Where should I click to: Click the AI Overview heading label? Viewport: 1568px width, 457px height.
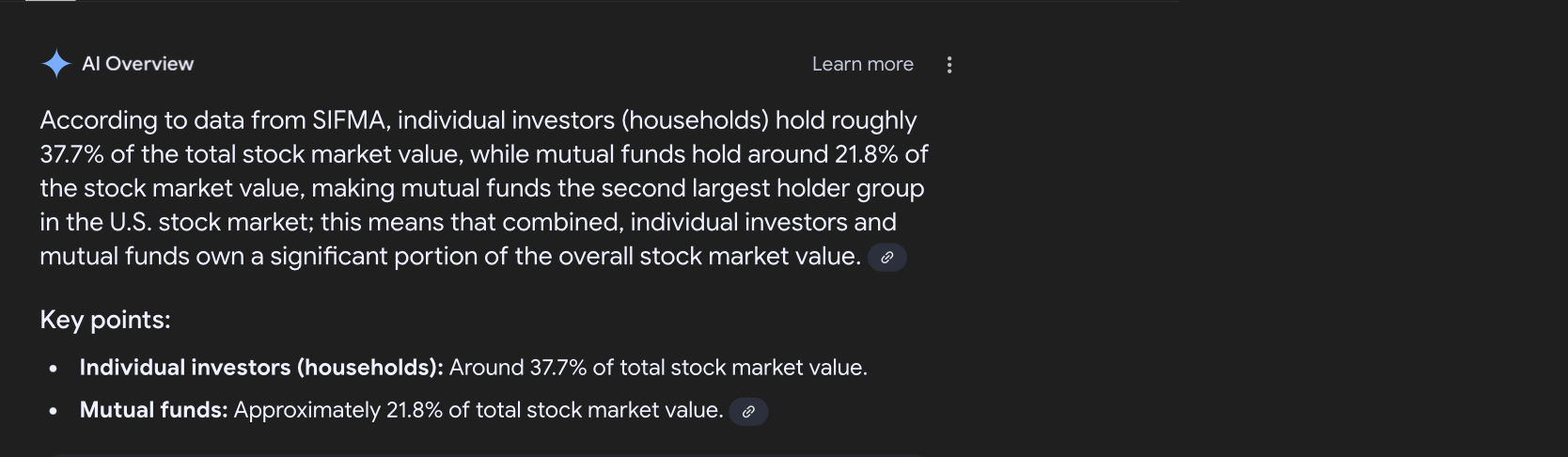coord(137,64)
